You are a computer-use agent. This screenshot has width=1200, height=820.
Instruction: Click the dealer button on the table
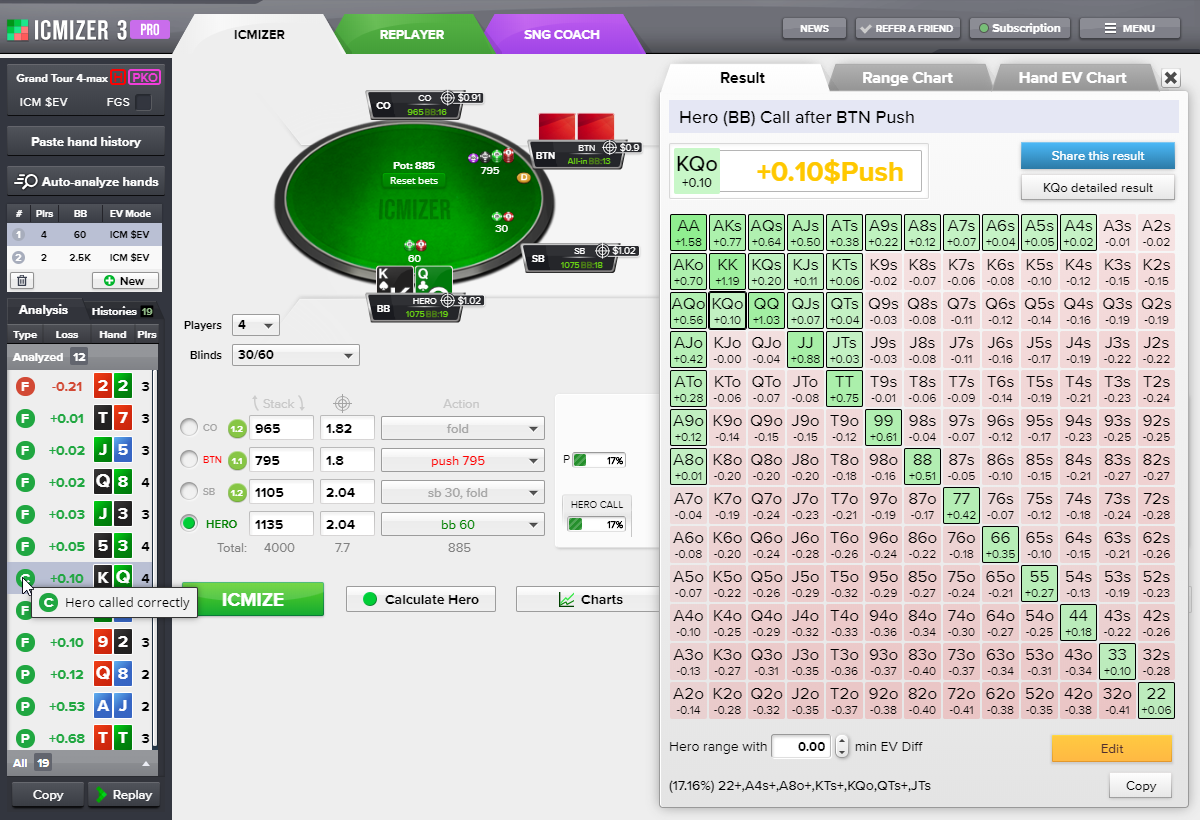[x=523, y=177]
